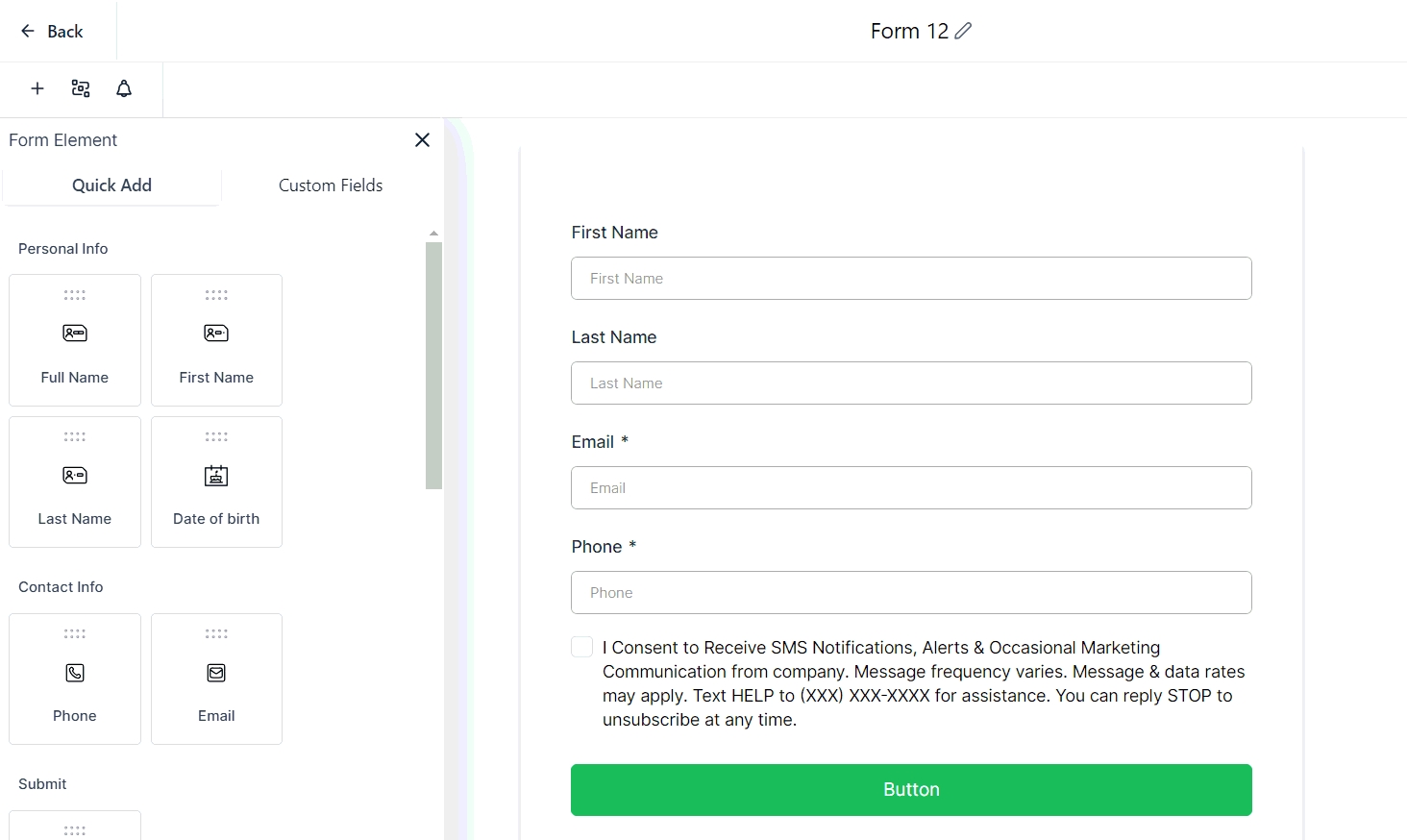Add the First Name quick-add element
Screen dimensions: 1407x840
(x=216, y=340)
